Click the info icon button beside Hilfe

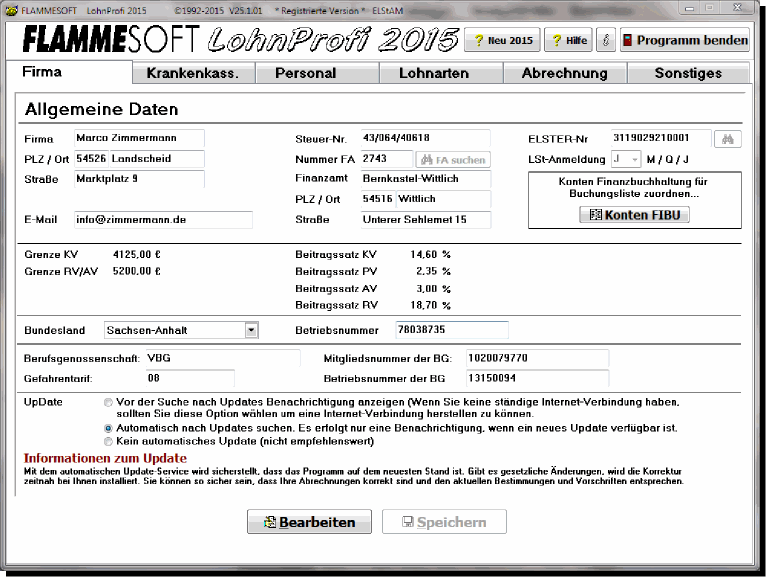coord(606,40)
